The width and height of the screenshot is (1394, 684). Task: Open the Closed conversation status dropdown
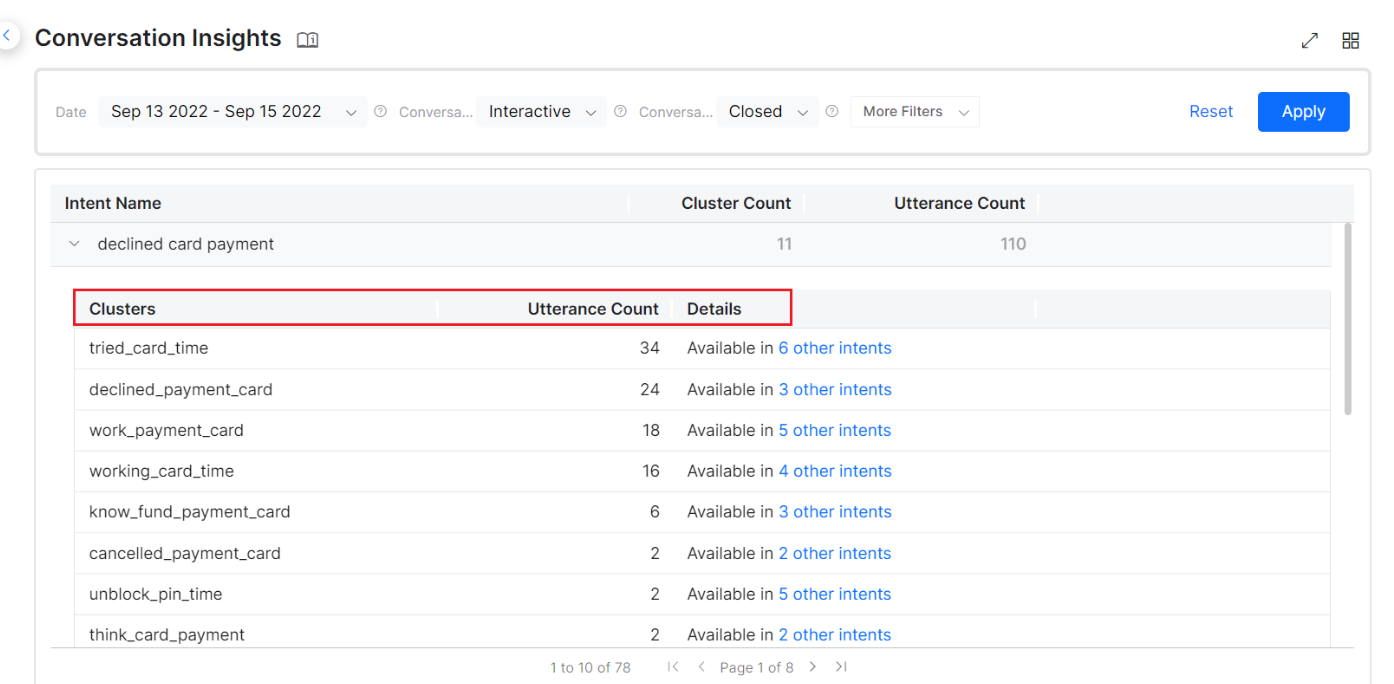(767, 112)
